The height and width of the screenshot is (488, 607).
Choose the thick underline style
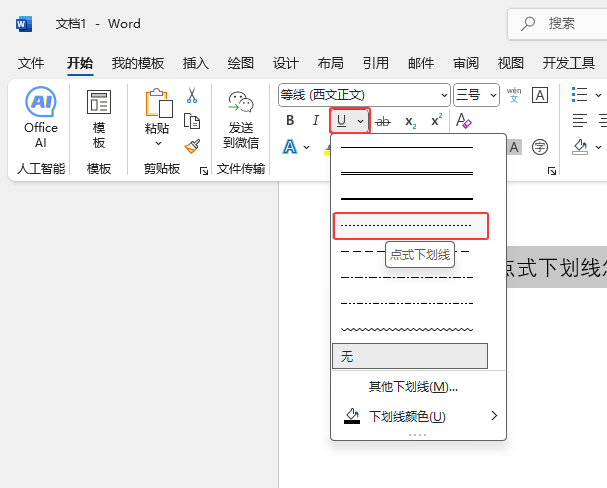pos(410,199)
